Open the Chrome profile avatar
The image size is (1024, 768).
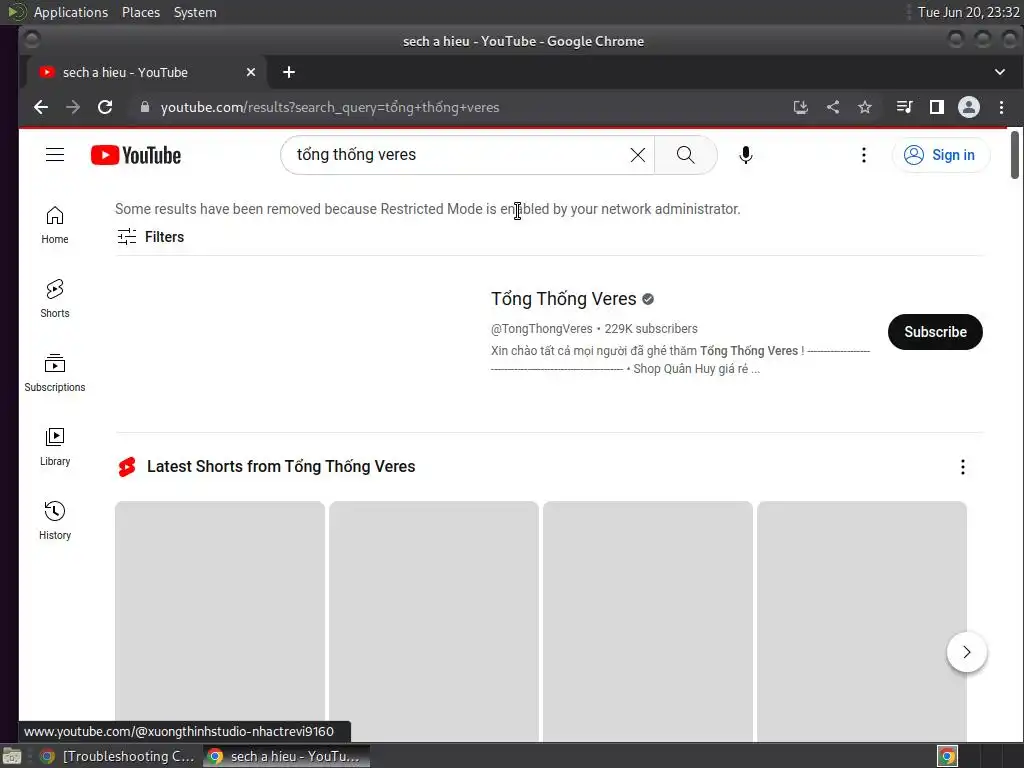pos(968,107)
